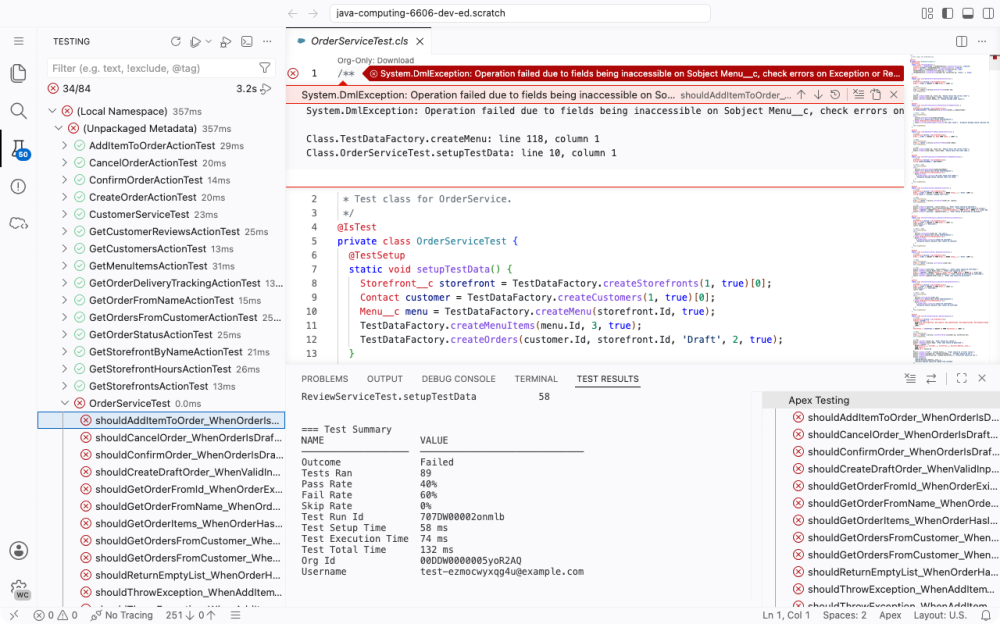The width and height of the screenshot is (1000, 624).
Task: Close the test error peek view
Action: (x=893, y=94)
